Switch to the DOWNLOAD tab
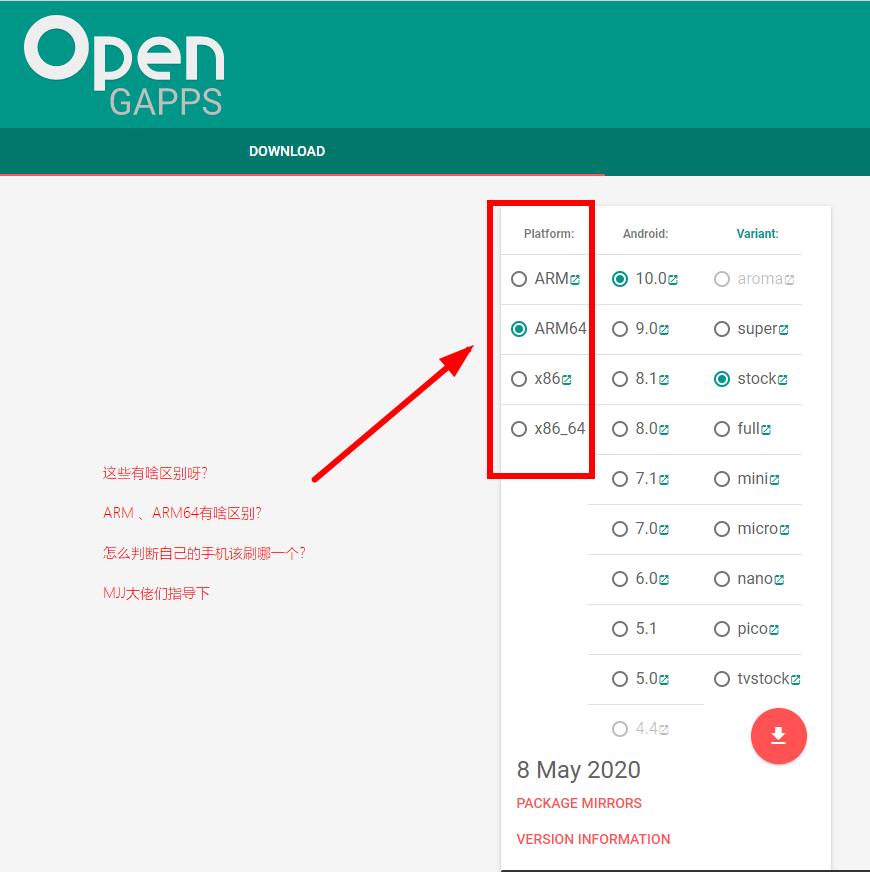This screenshot has width=870, height=872. pos(287,151)
